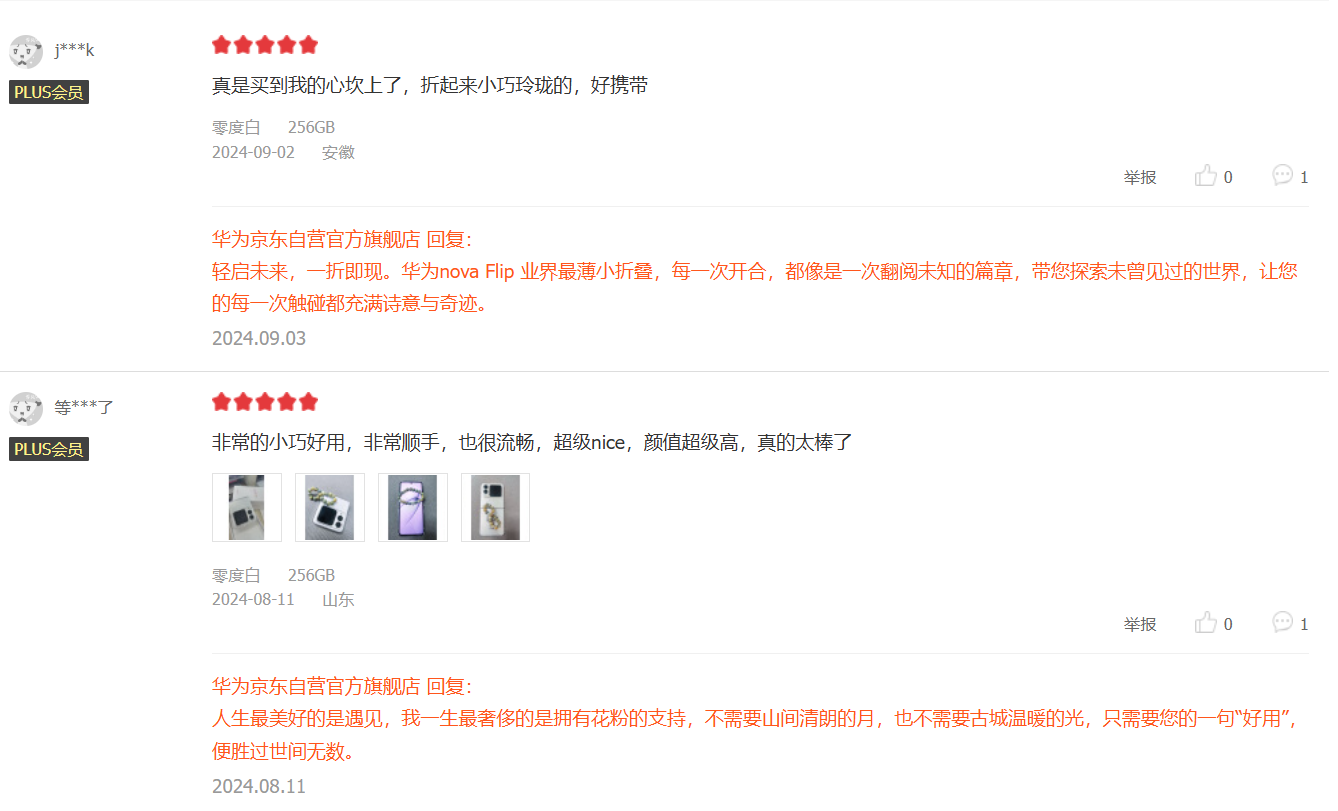Click username 等***了

84,408
